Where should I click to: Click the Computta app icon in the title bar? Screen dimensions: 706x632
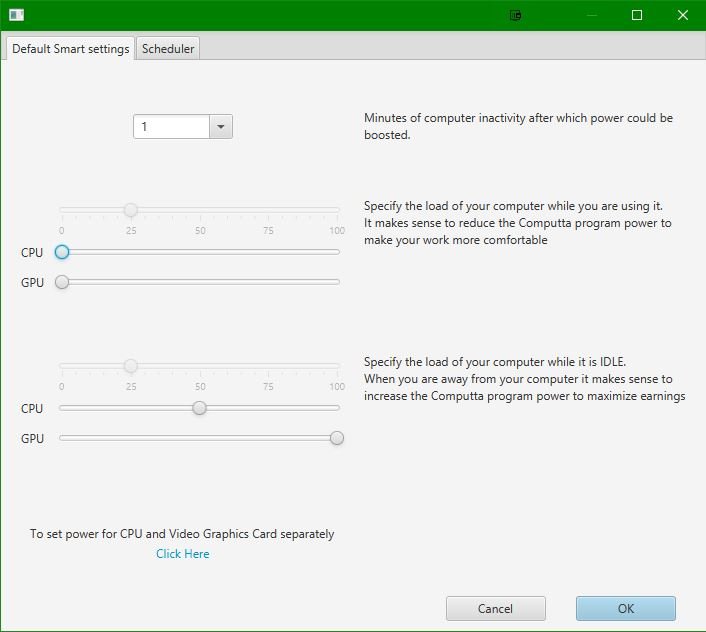(17, 15)
